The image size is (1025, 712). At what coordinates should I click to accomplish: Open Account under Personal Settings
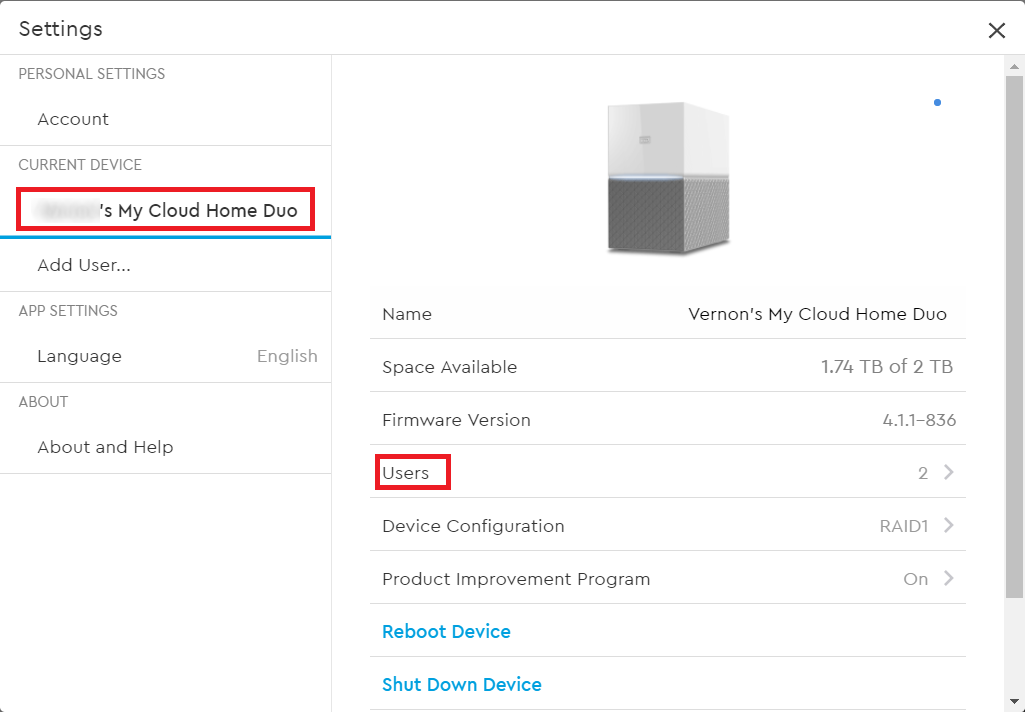click(x=165, y=119)
